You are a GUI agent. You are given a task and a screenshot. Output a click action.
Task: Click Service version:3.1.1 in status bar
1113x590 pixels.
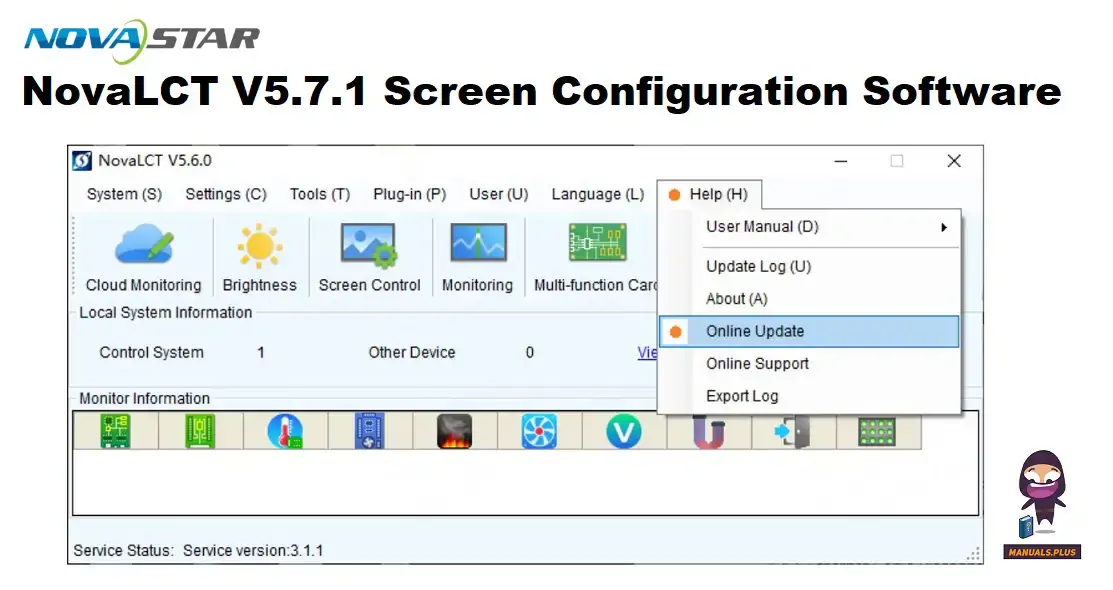253,550
